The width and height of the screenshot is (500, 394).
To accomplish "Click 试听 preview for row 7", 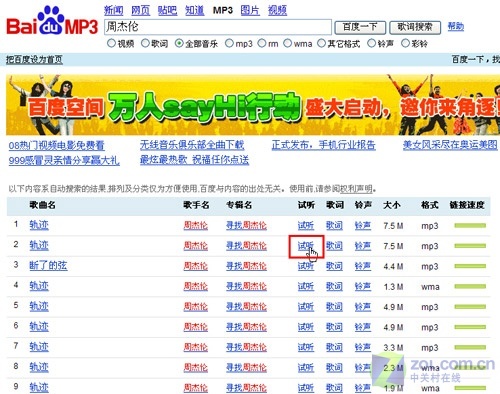I will pos(306,348).
